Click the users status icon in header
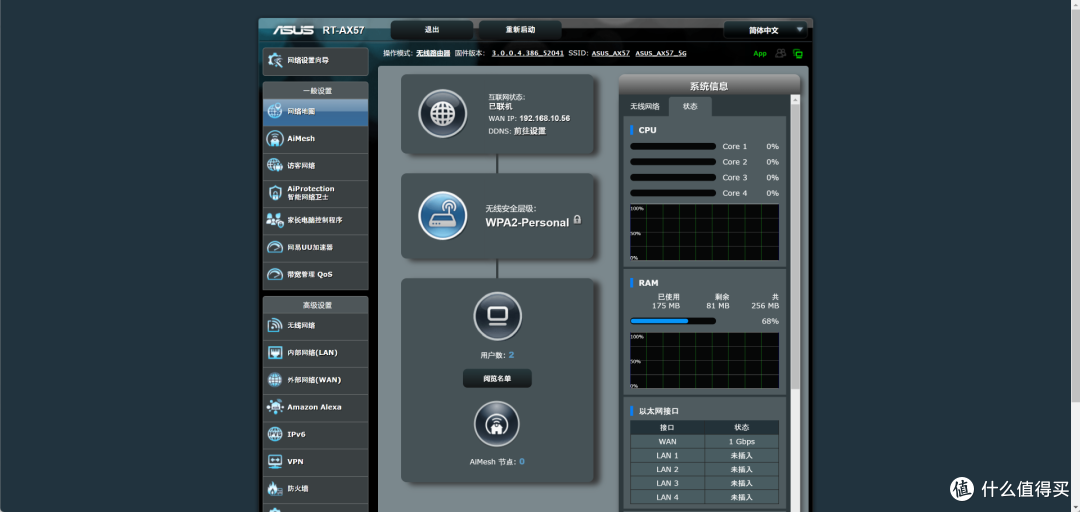The image size is (1080, 512). 780,53
